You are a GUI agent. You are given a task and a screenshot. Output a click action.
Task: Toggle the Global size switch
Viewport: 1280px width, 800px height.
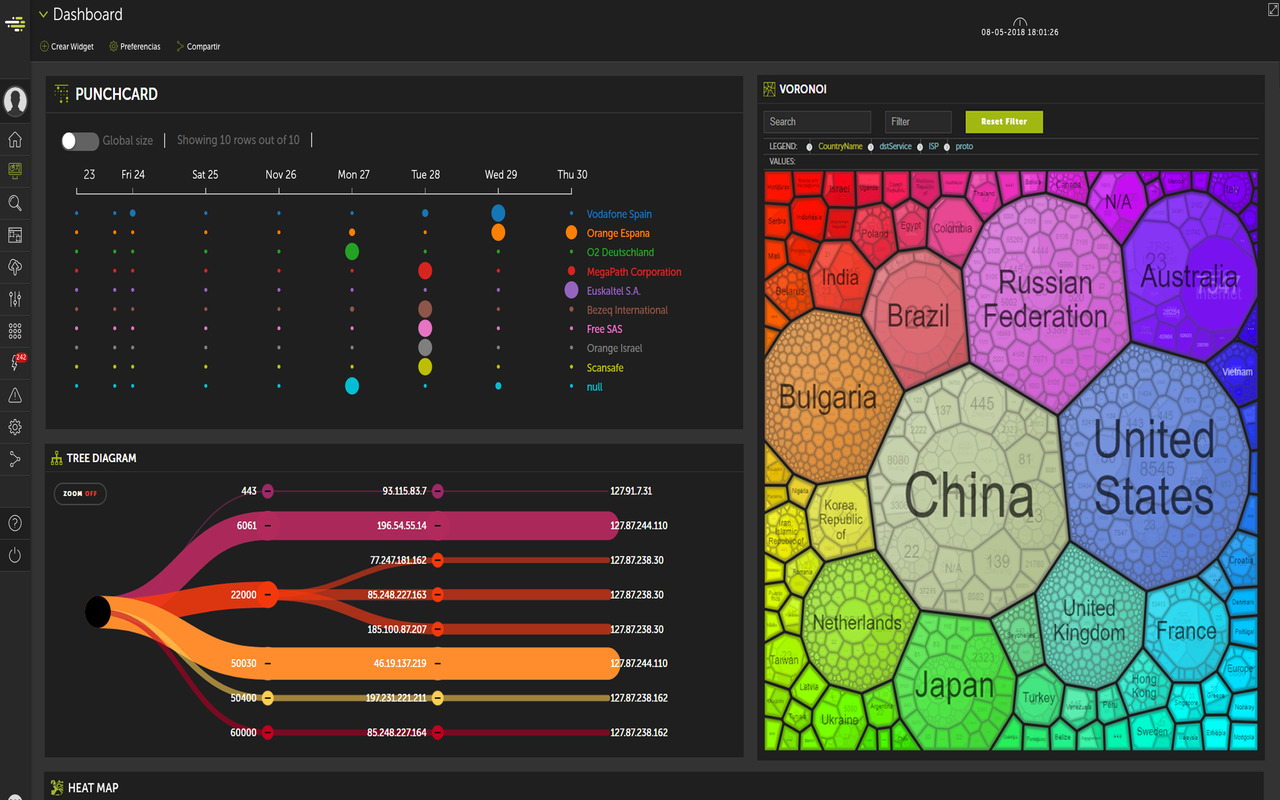(80, 141)
